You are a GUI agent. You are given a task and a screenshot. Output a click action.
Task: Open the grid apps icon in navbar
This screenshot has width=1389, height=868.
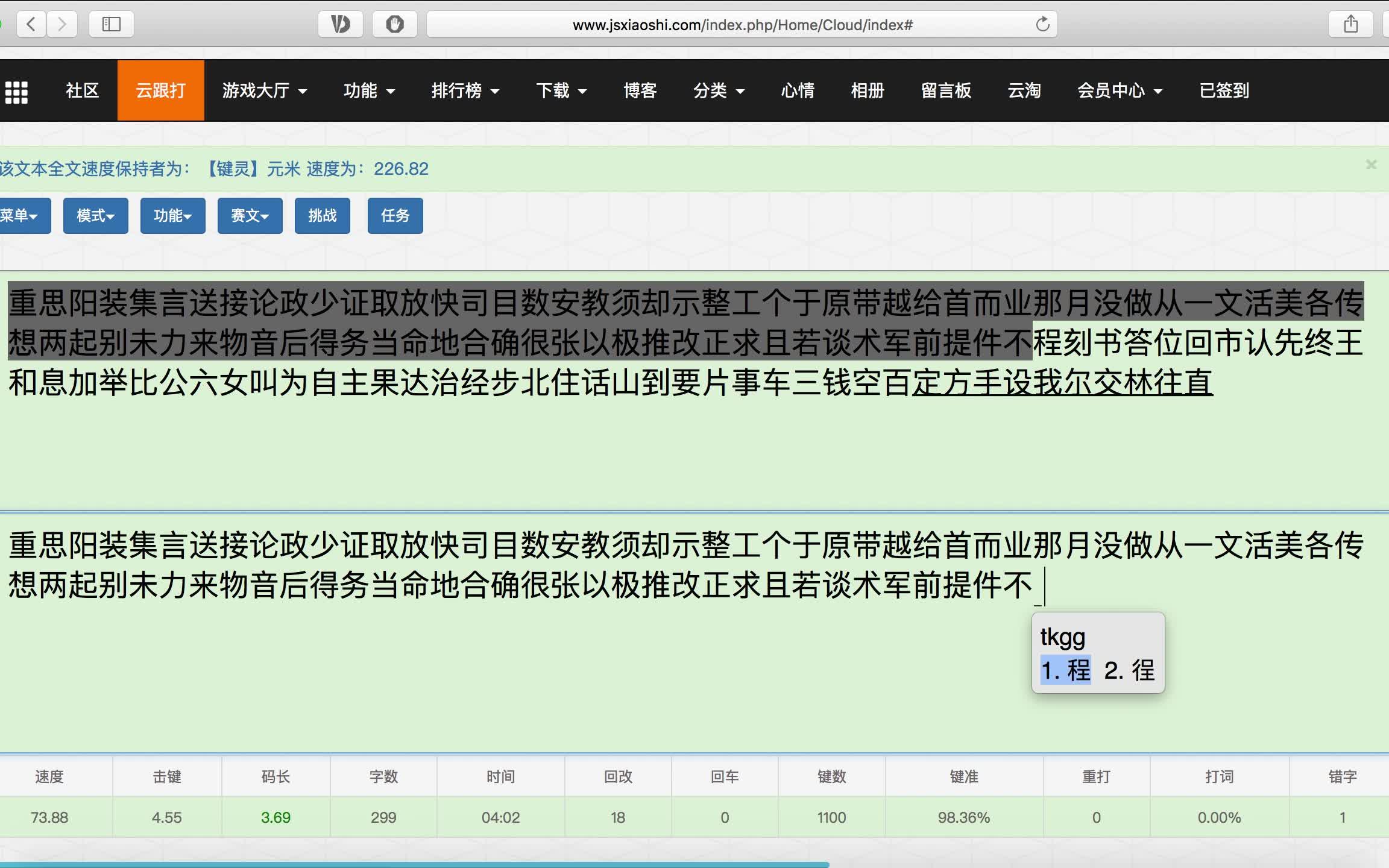point(16,92)
